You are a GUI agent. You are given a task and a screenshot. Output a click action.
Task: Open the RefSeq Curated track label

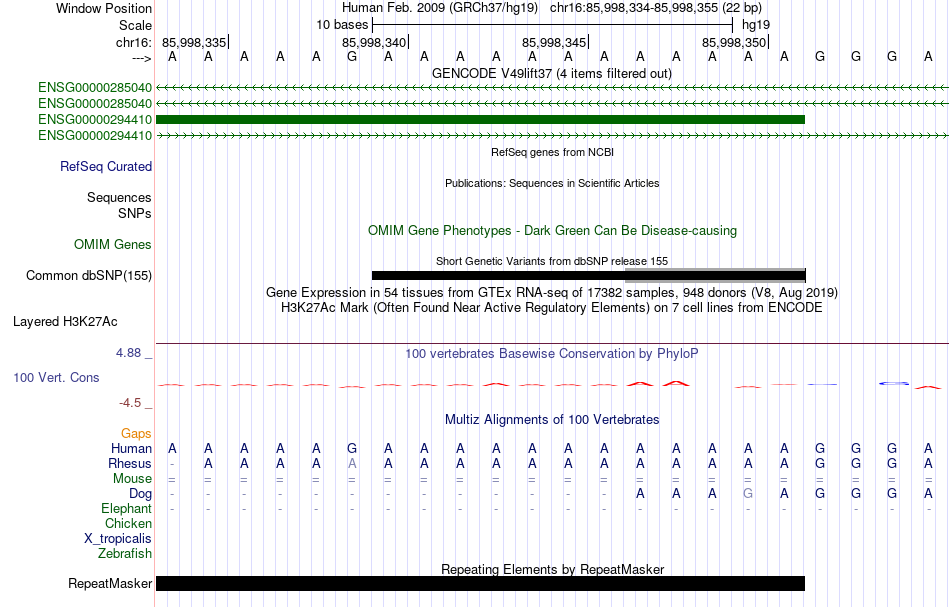(106, 167)
